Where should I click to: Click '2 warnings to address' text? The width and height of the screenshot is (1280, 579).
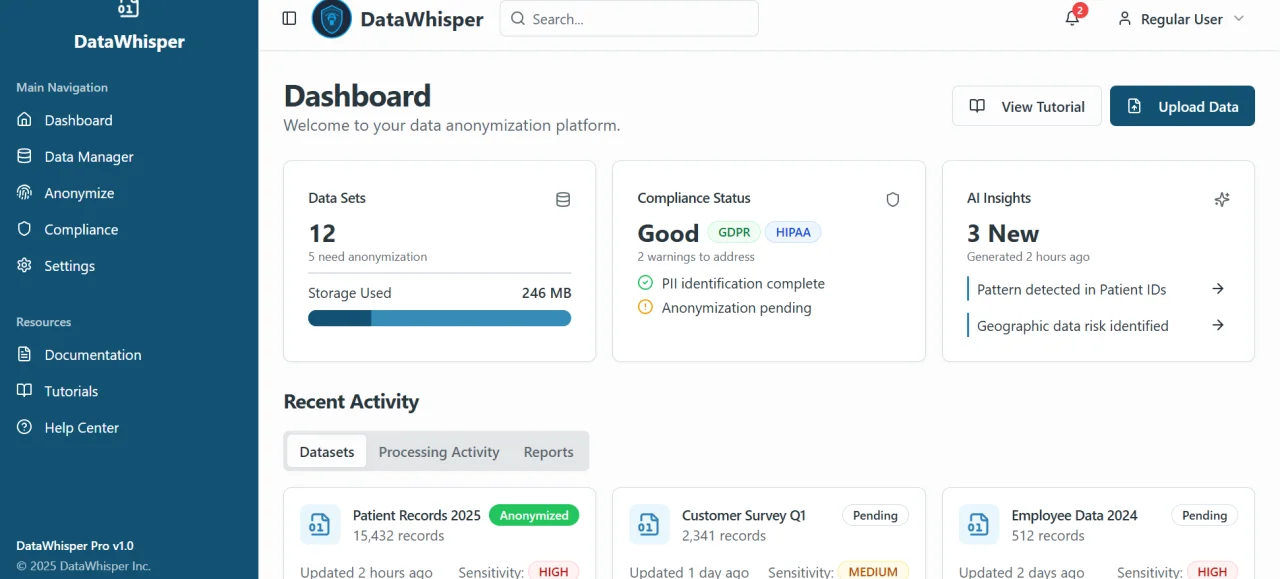coord(698,257)
